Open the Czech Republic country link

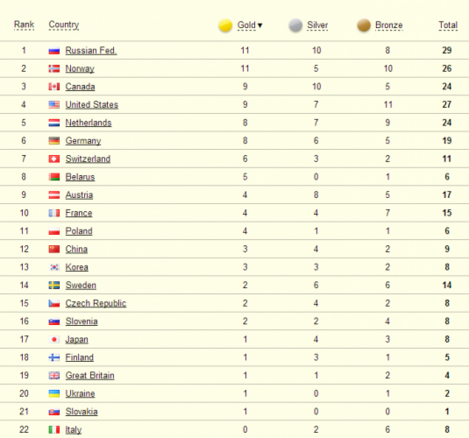[96, 303]
